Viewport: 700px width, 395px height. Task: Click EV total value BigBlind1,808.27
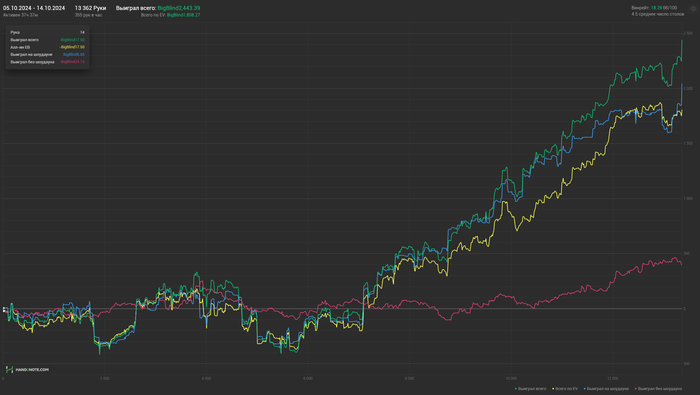click(x=183, y=15)
